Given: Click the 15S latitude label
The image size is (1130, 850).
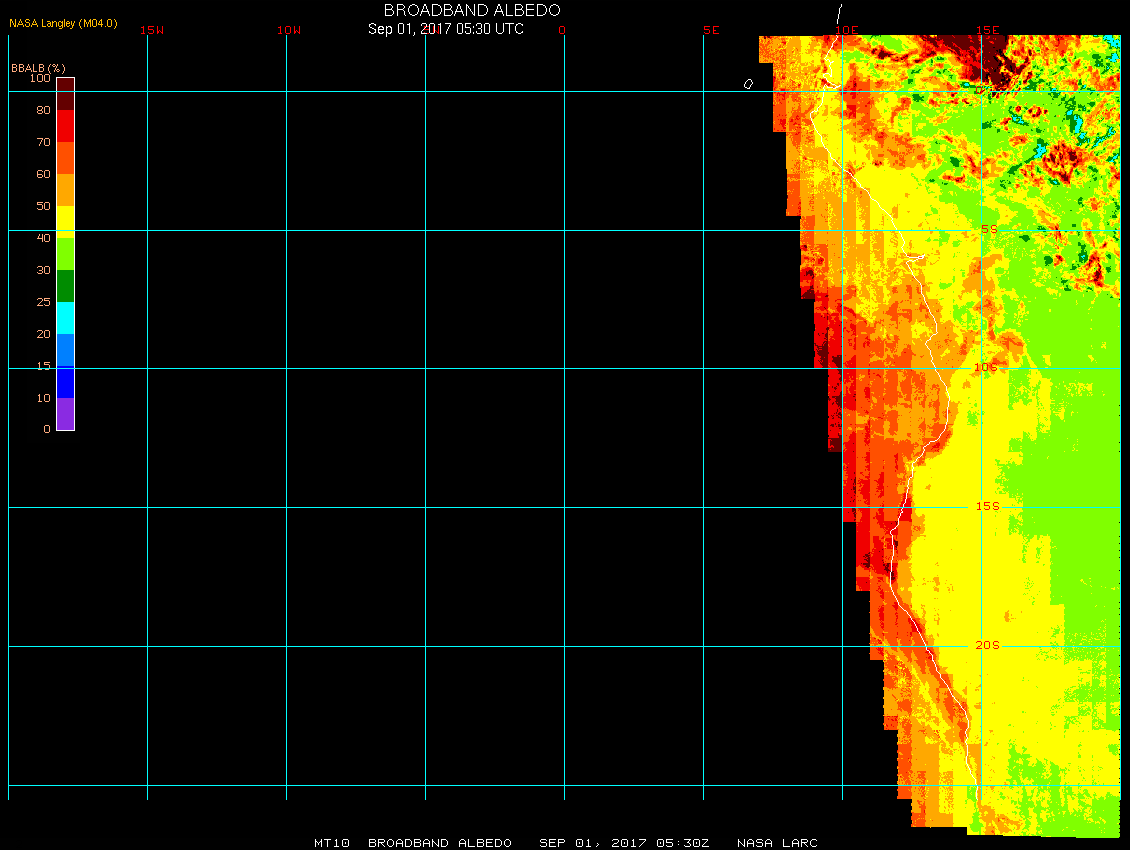Looking at the screenshot, I should (x=988, y=507).
